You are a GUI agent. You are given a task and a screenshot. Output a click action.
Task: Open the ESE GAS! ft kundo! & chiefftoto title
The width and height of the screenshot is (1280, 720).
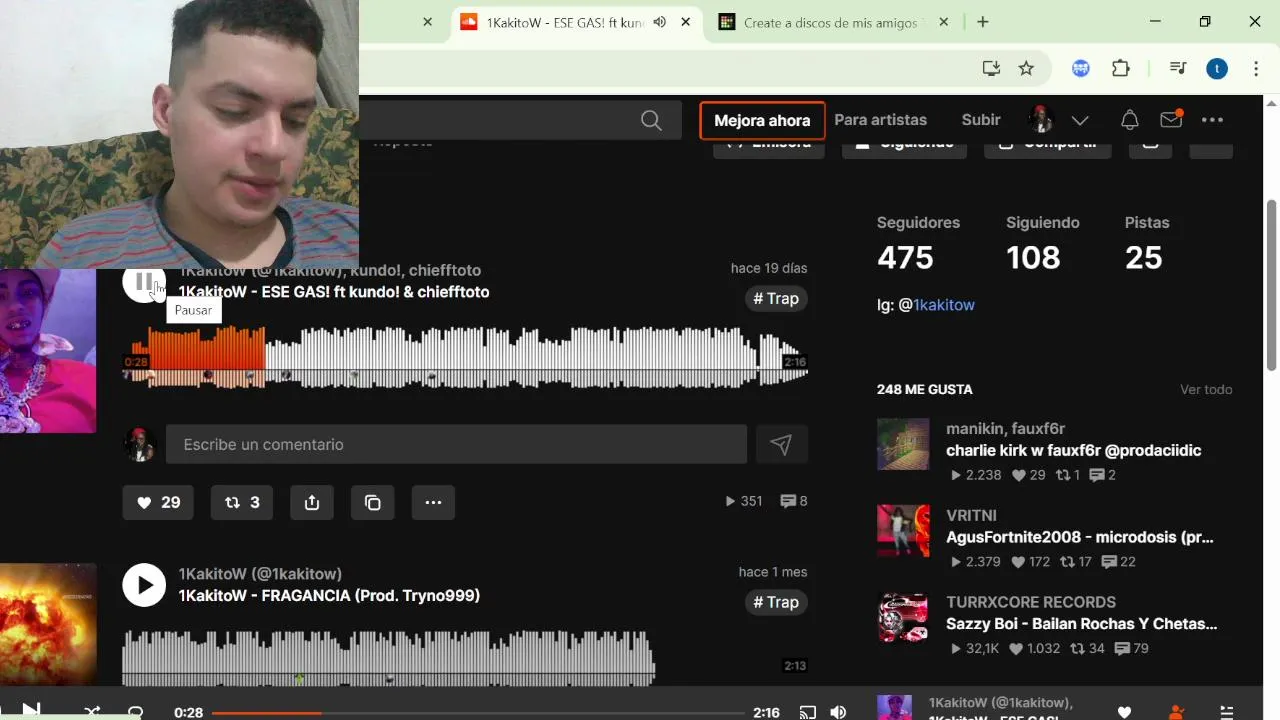334,292
